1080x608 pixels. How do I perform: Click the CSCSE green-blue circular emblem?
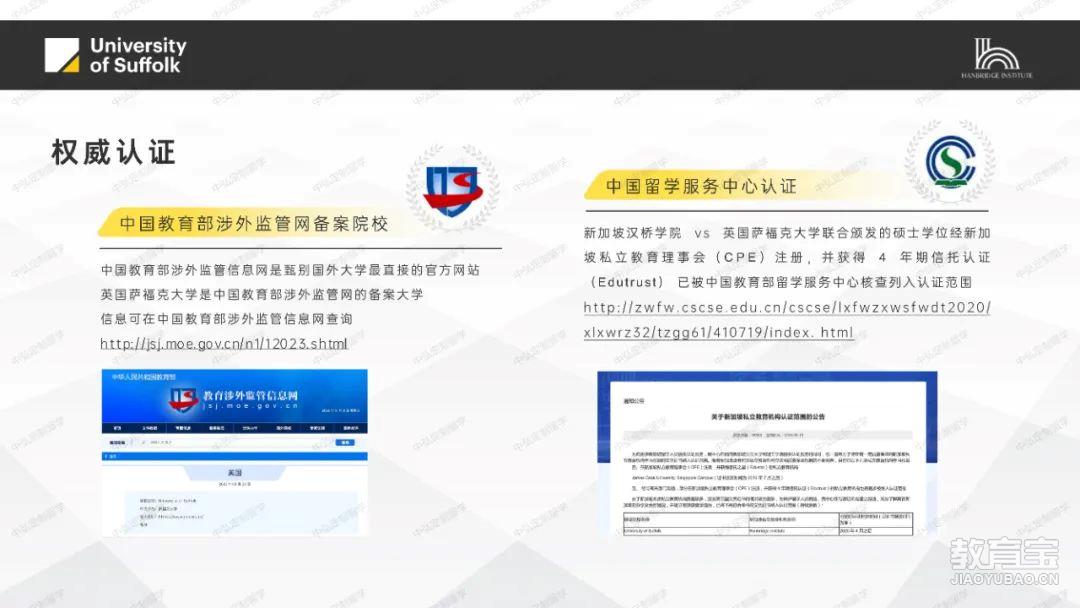point(950,161)
